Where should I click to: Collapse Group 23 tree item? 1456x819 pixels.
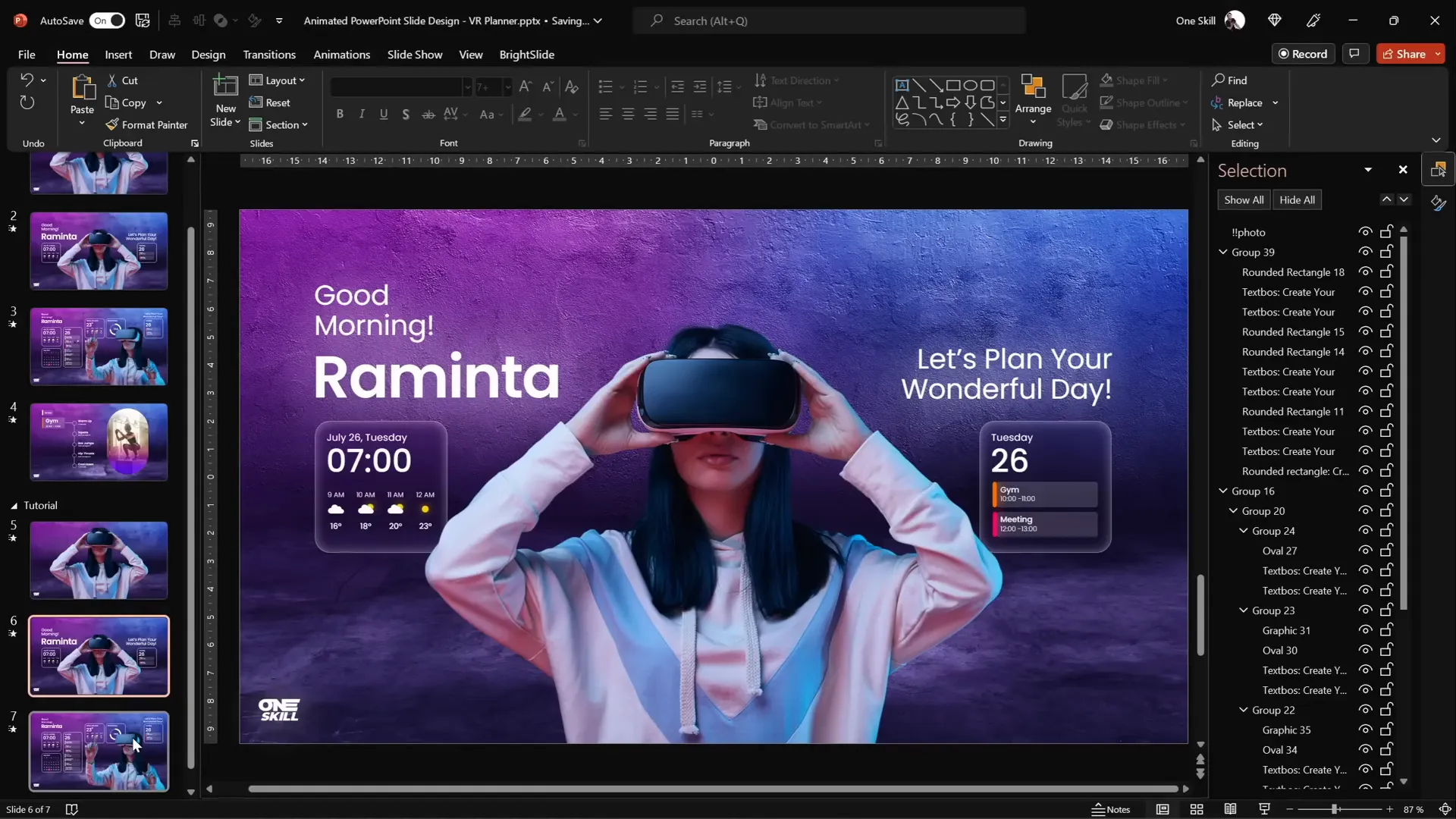pos(1243,610)
